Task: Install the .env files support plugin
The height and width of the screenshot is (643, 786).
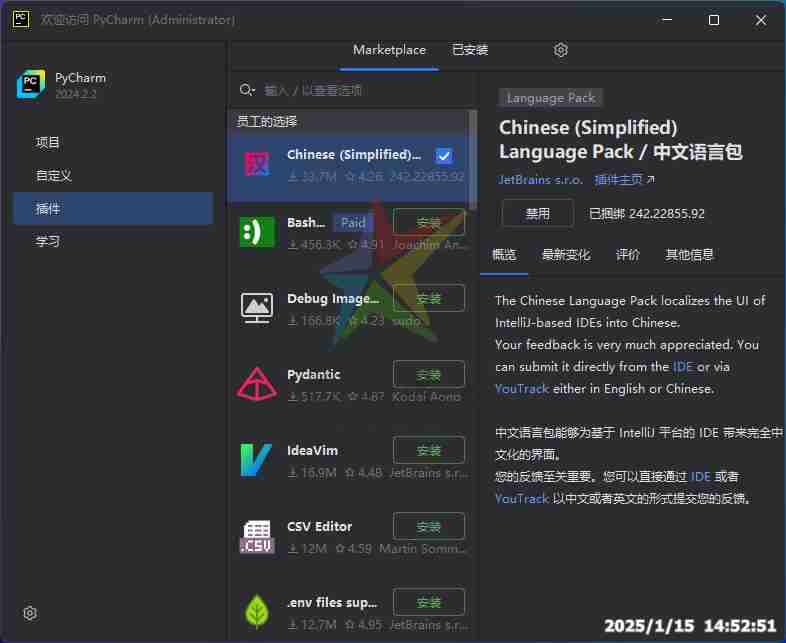Action: [429, 602]
